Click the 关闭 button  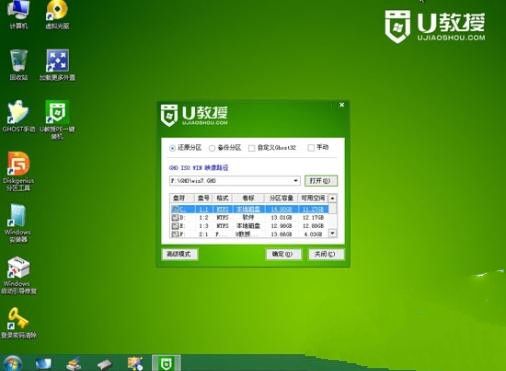(325, 254)
